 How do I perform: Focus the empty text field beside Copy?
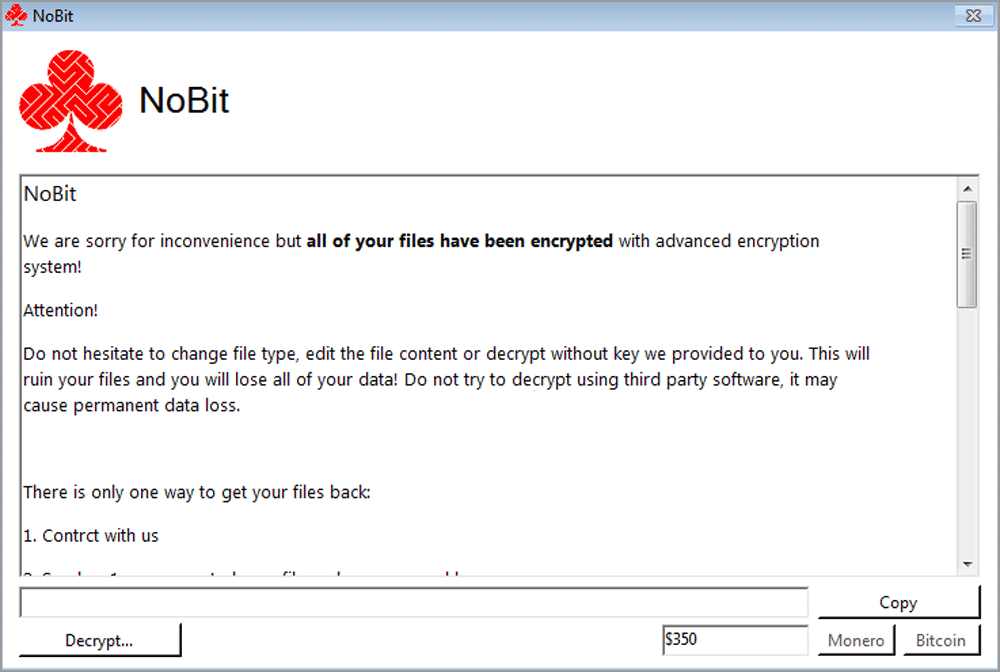pos(414,602)
